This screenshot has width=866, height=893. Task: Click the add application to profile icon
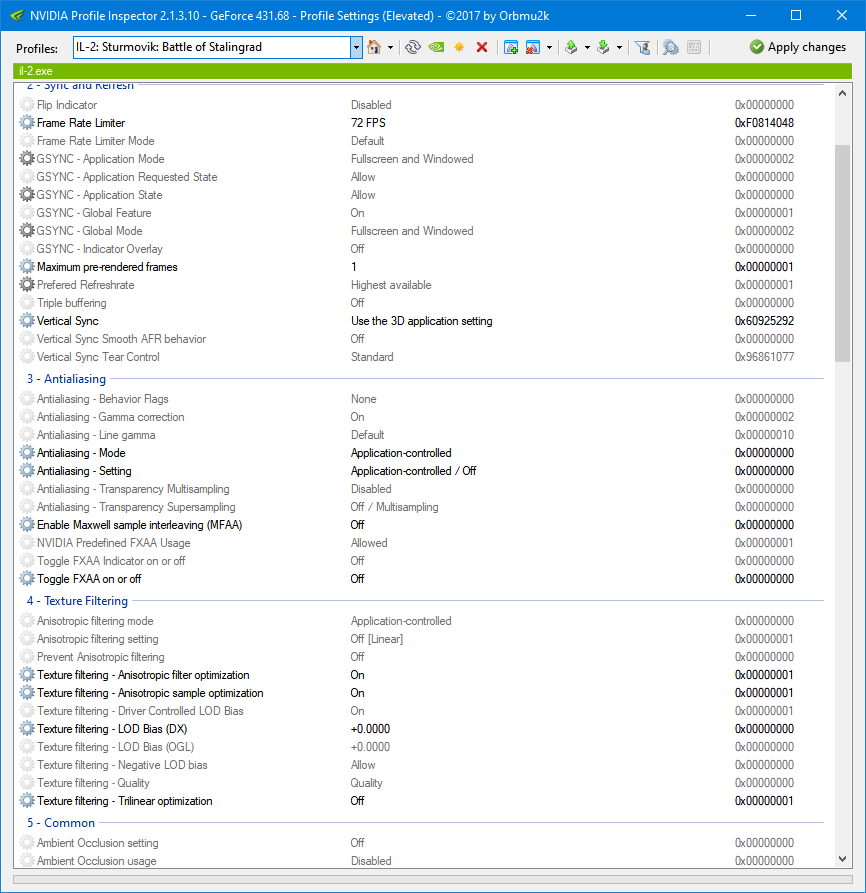click(x=511, y=47)
